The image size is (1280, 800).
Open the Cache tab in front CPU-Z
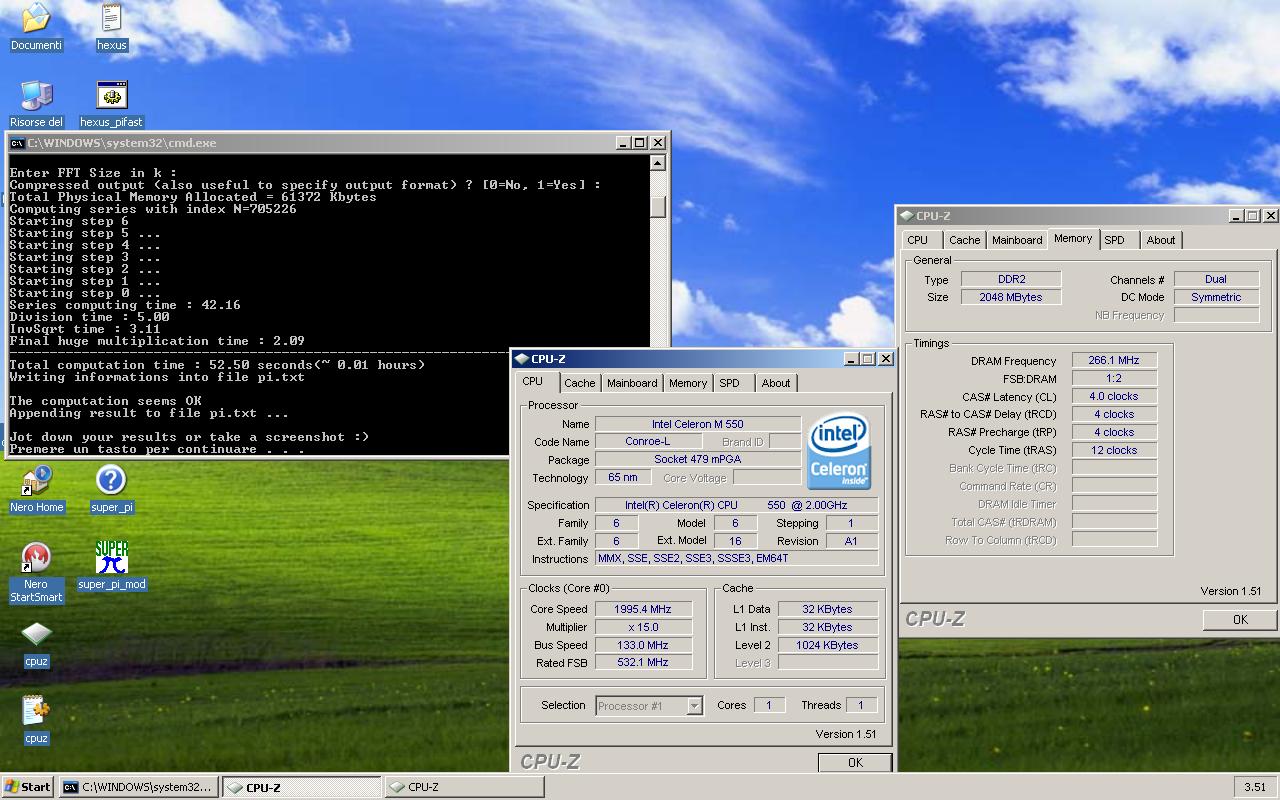pyautogui.click(x=580, y=383)
